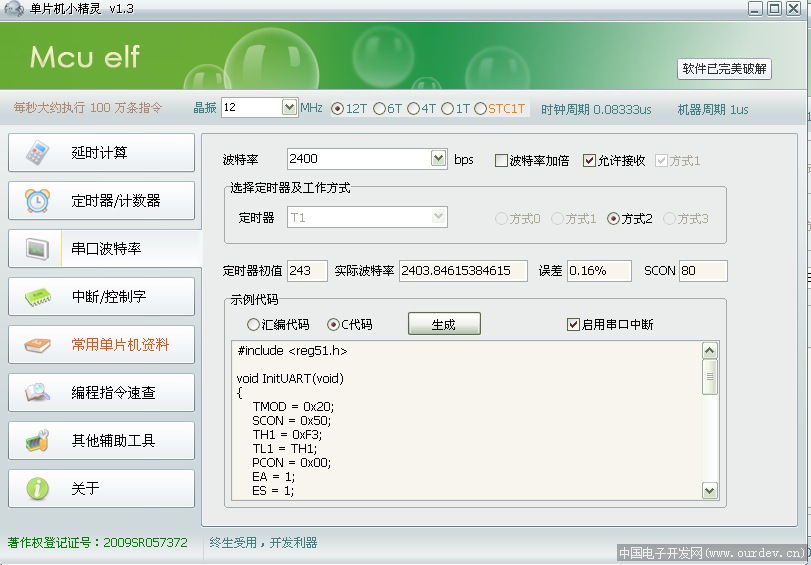Click the 时钟周期 0.08333us label
Image resolution: width=811 pixels, height=565 pixels.
point(596,109)
